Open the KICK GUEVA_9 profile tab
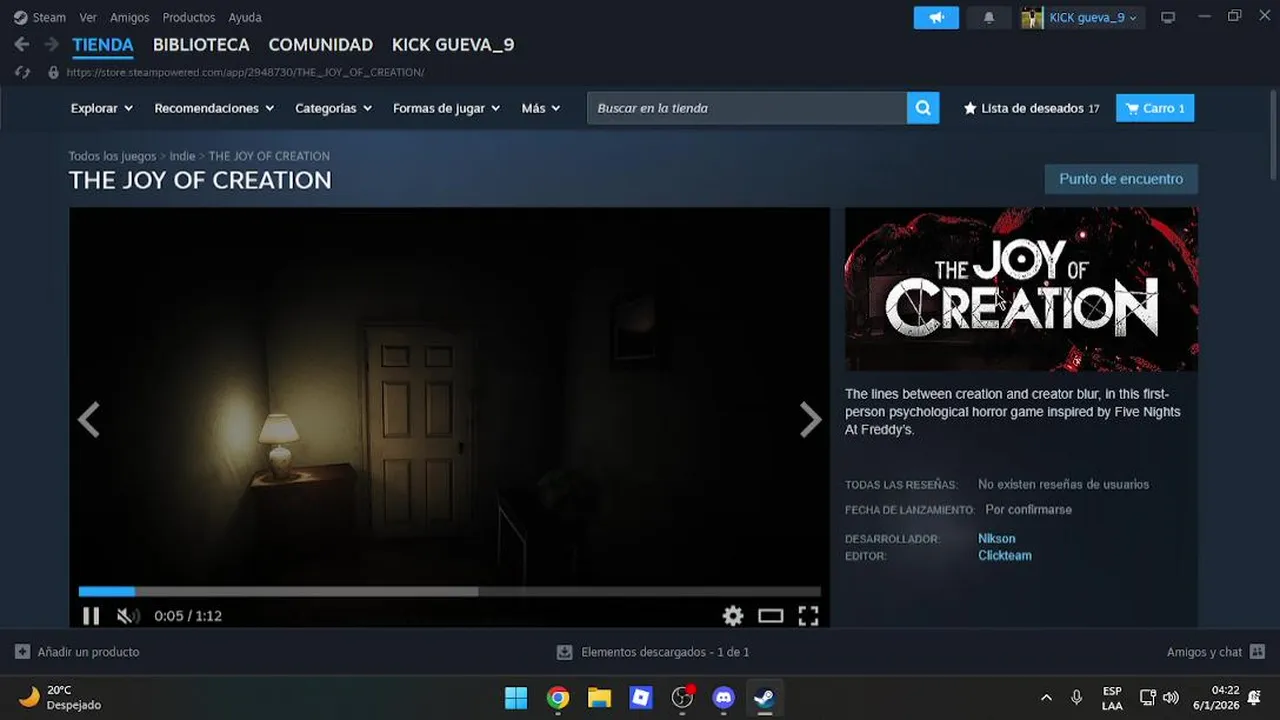Screen dimensions: 1280x720 click(x=453, y=45)
